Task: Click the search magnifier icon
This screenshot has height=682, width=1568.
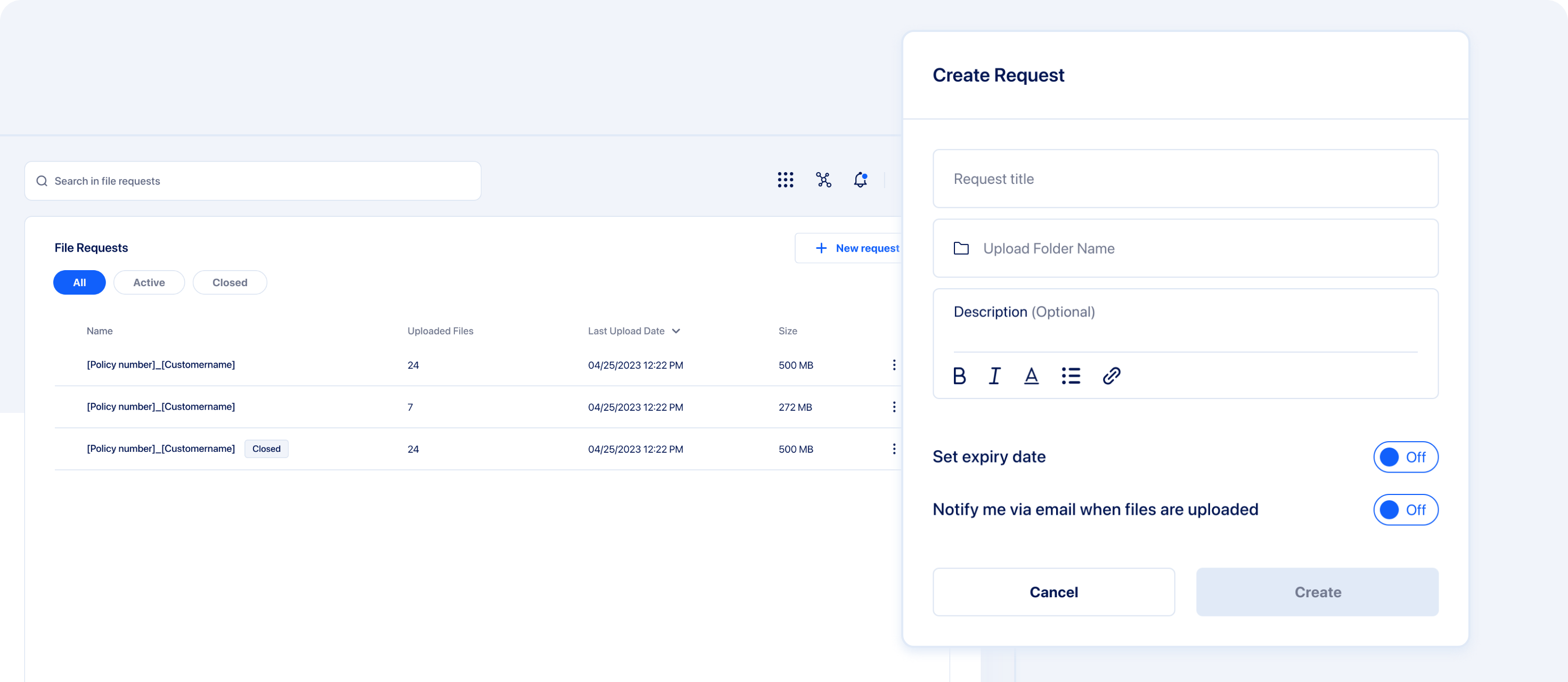Action: (x=42, y=181)
